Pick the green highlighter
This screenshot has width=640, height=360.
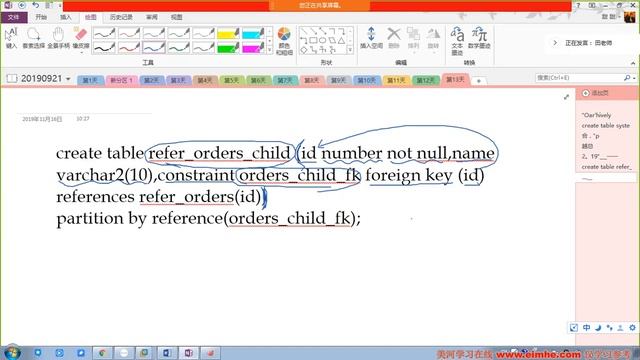tap(228, 47)
